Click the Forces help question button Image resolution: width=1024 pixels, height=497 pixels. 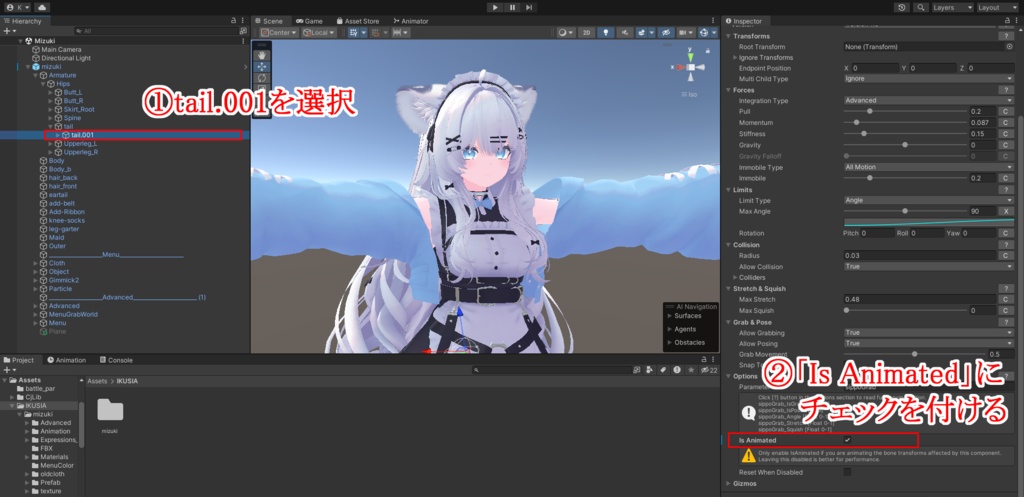tap(1007, 90)
